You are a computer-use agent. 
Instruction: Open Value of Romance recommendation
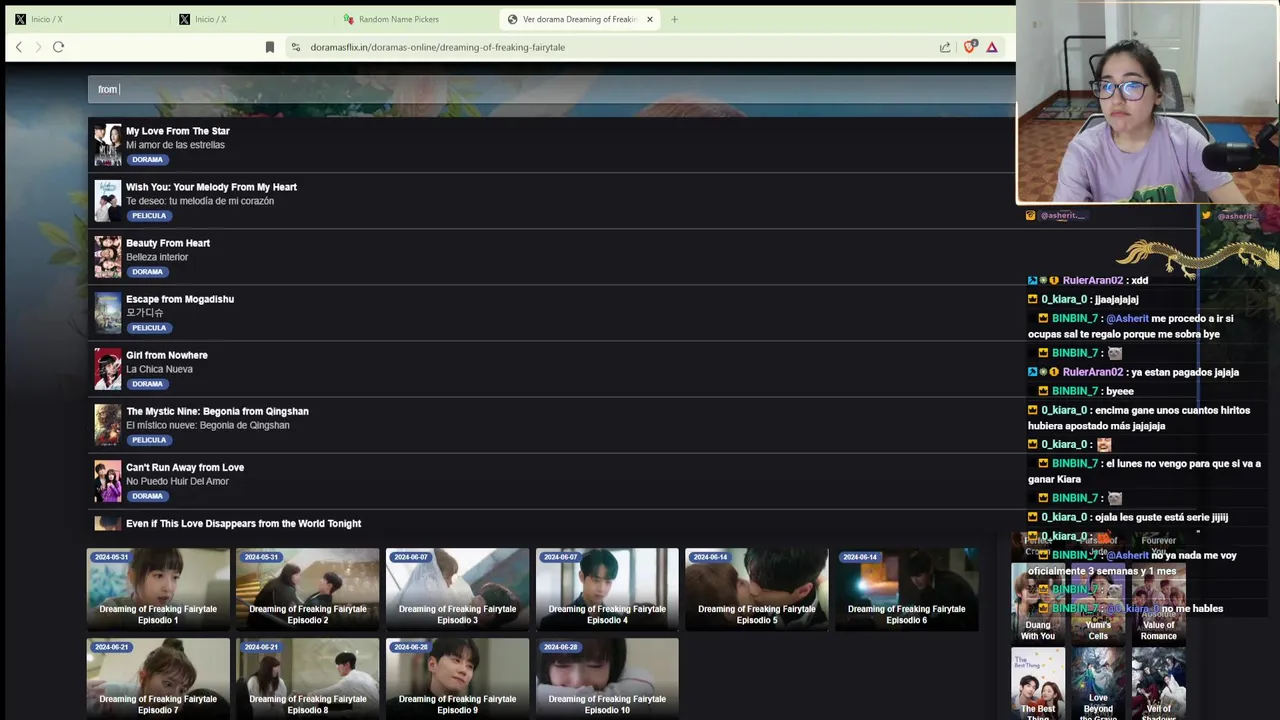tap(1158, 603)
